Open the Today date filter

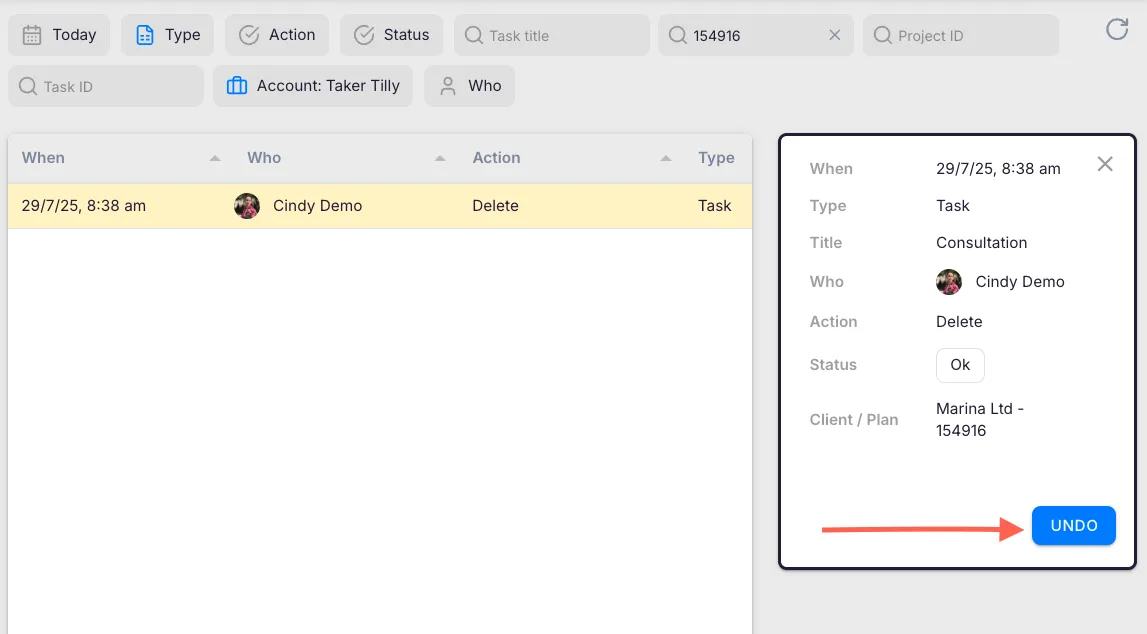[x=59, y=35]
